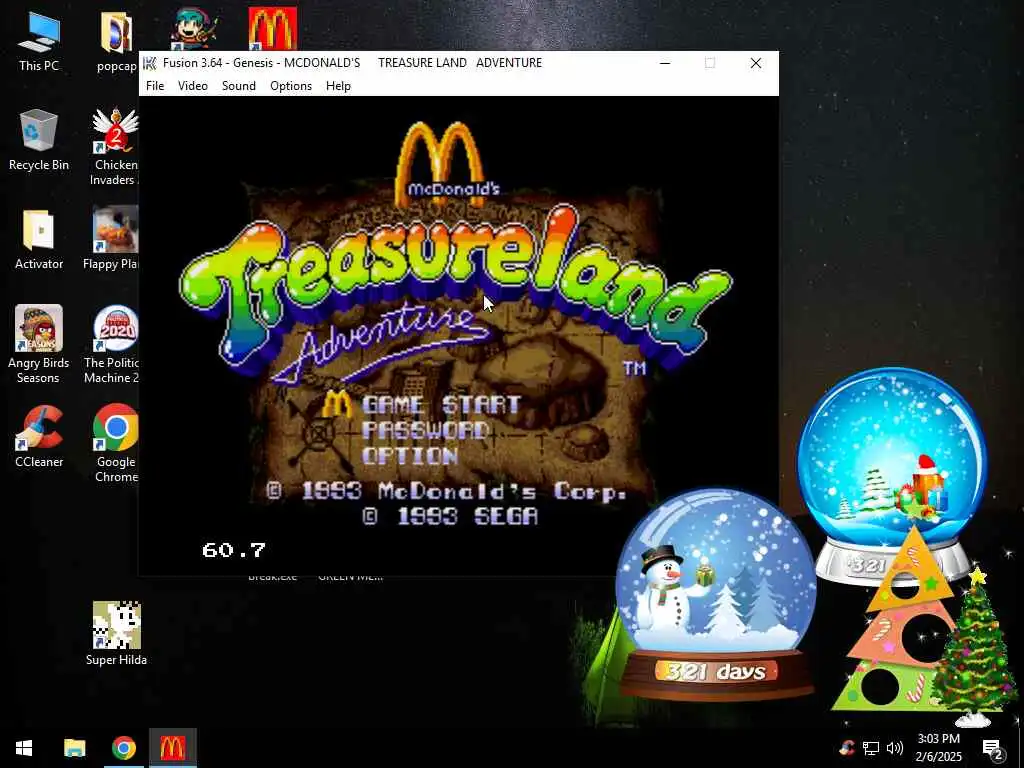The image size is (1024, 768).
Task: Open File Explorer from the taskbar
Action: click(74, 748)
